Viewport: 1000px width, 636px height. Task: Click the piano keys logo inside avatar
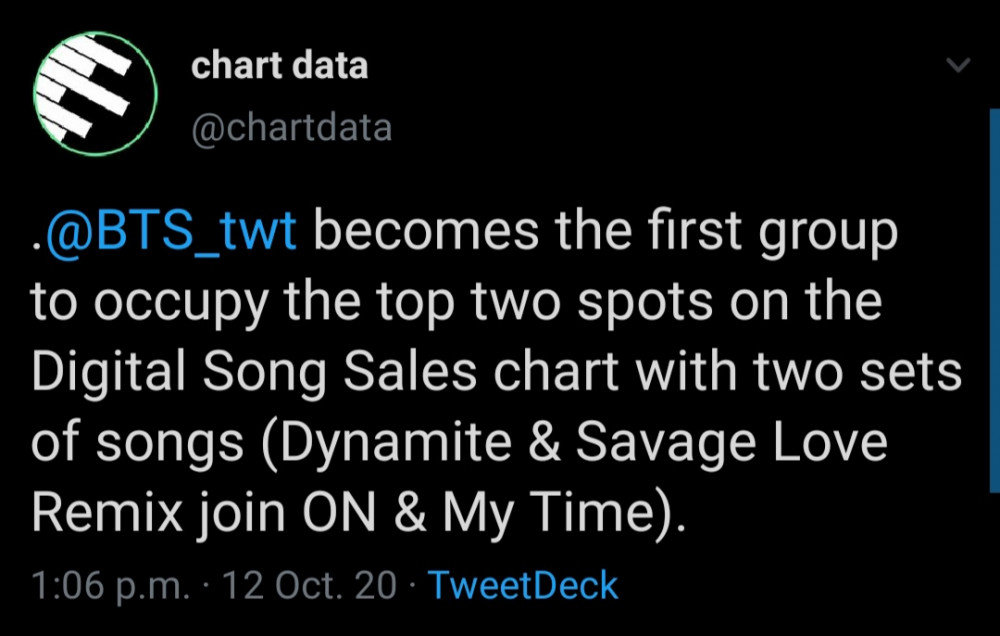[84, 87]
